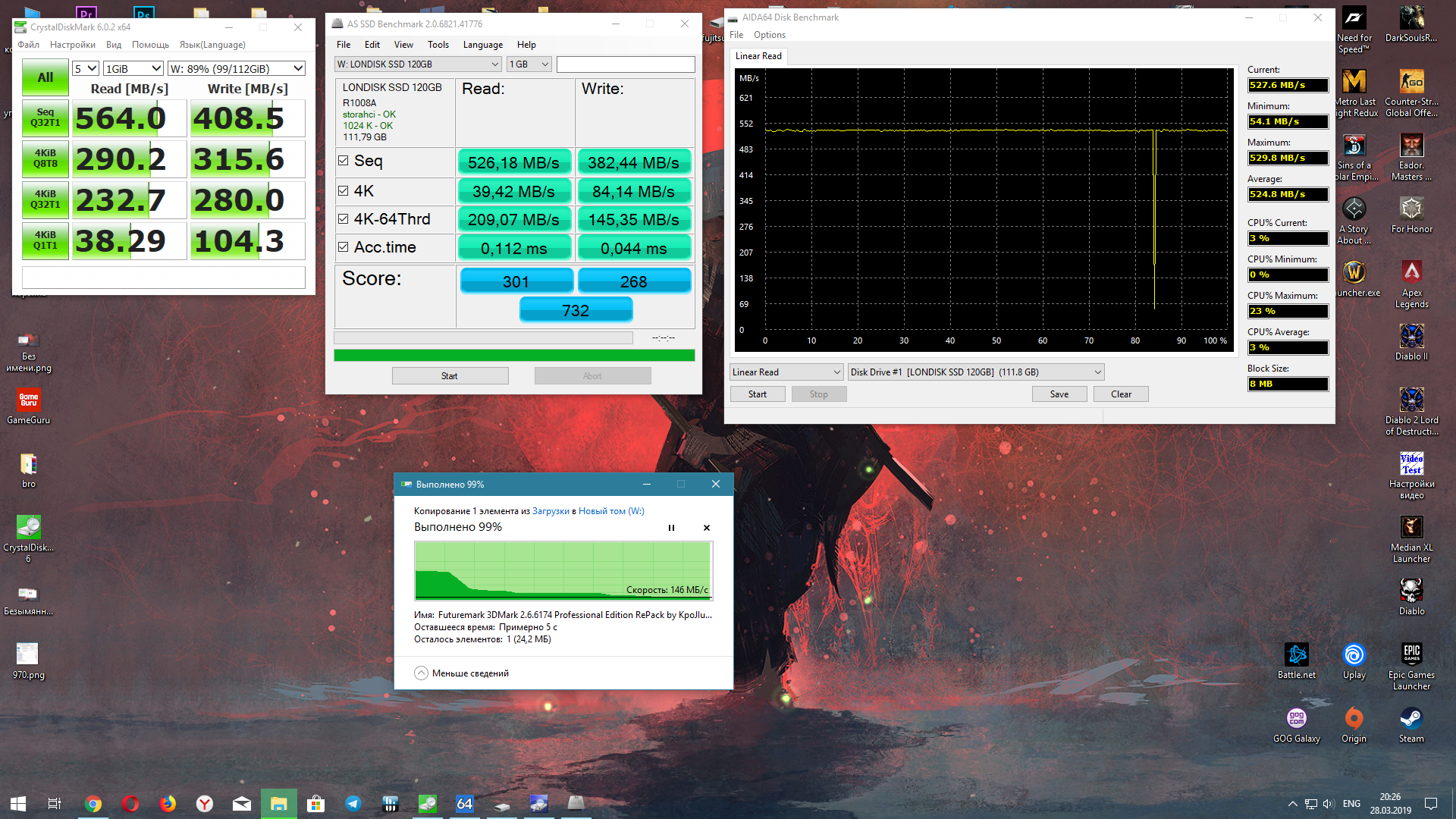This screenshot has width=1456, height=819.
Task: Click the green All button in CrystalDiskMark
Action: point(45,77)
